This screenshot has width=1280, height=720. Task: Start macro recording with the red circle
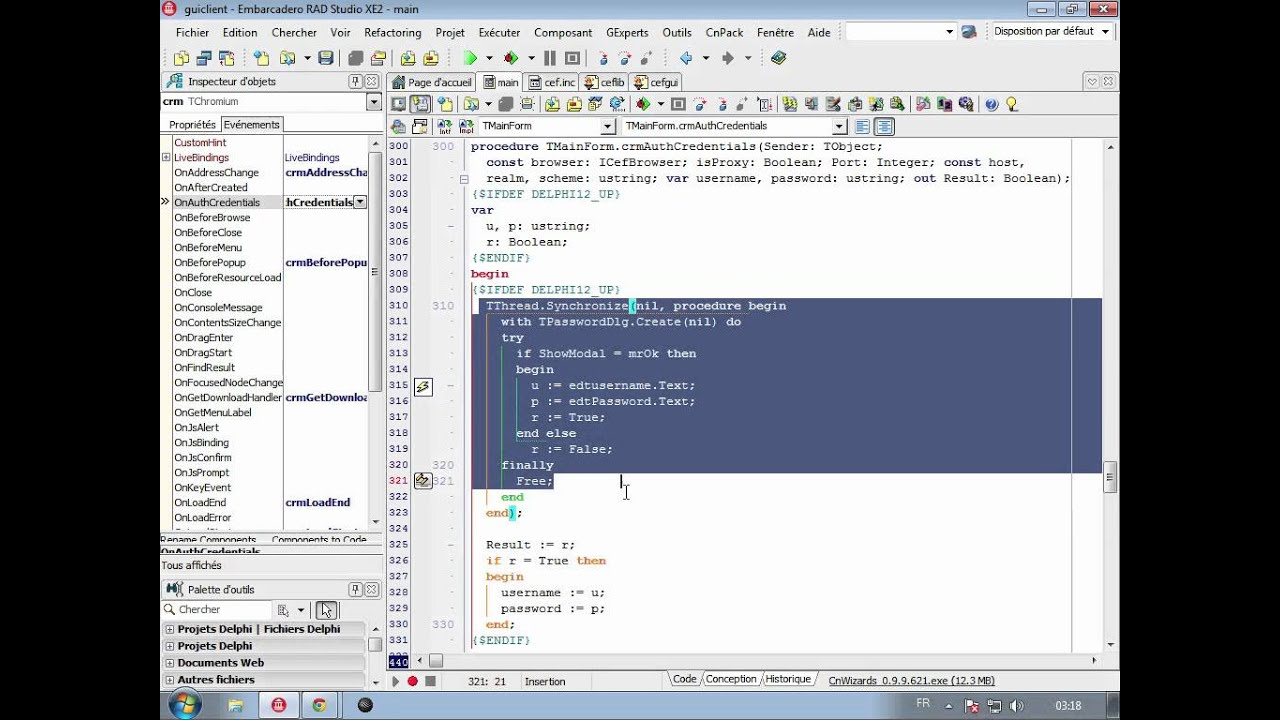(412, 681)
